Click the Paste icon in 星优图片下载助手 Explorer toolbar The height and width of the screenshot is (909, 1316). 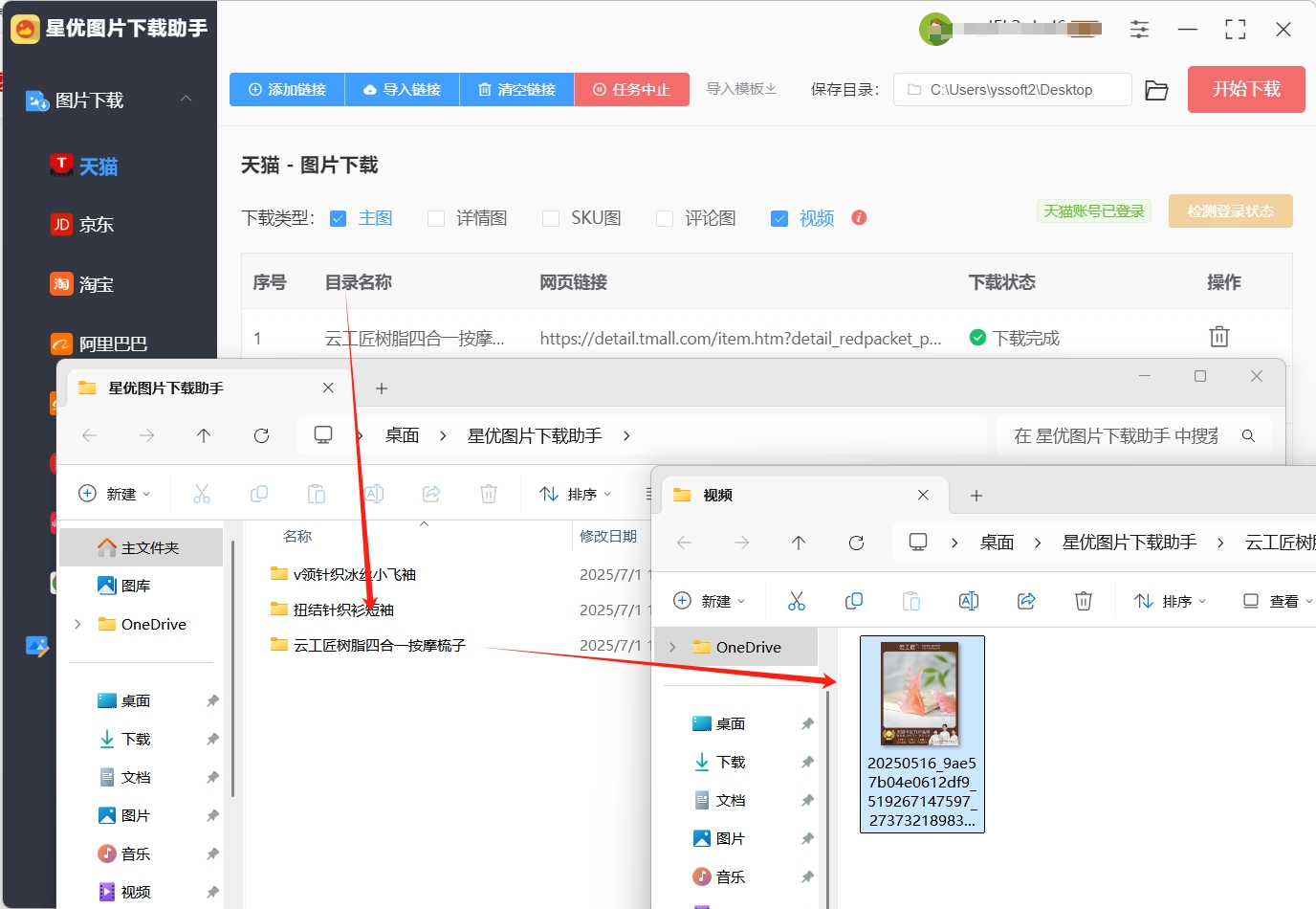(x=316, y=494)
